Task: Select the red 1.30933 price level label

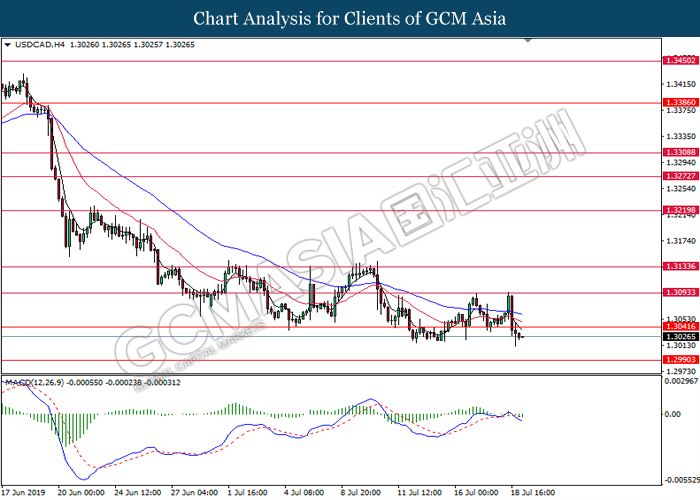Action: tap(680, 292)
